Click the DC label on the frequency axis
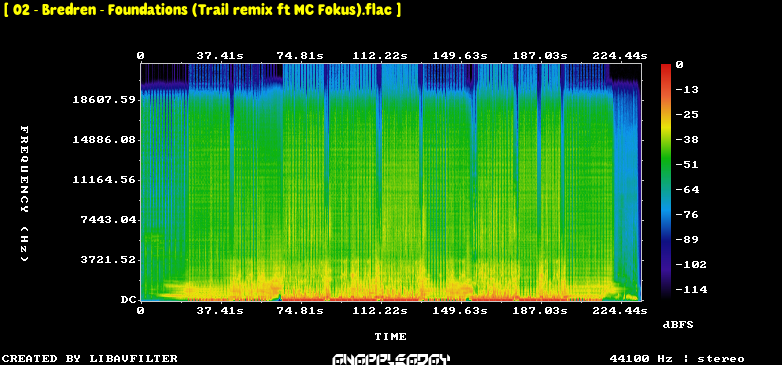782x365 pixels. point(127,300)
